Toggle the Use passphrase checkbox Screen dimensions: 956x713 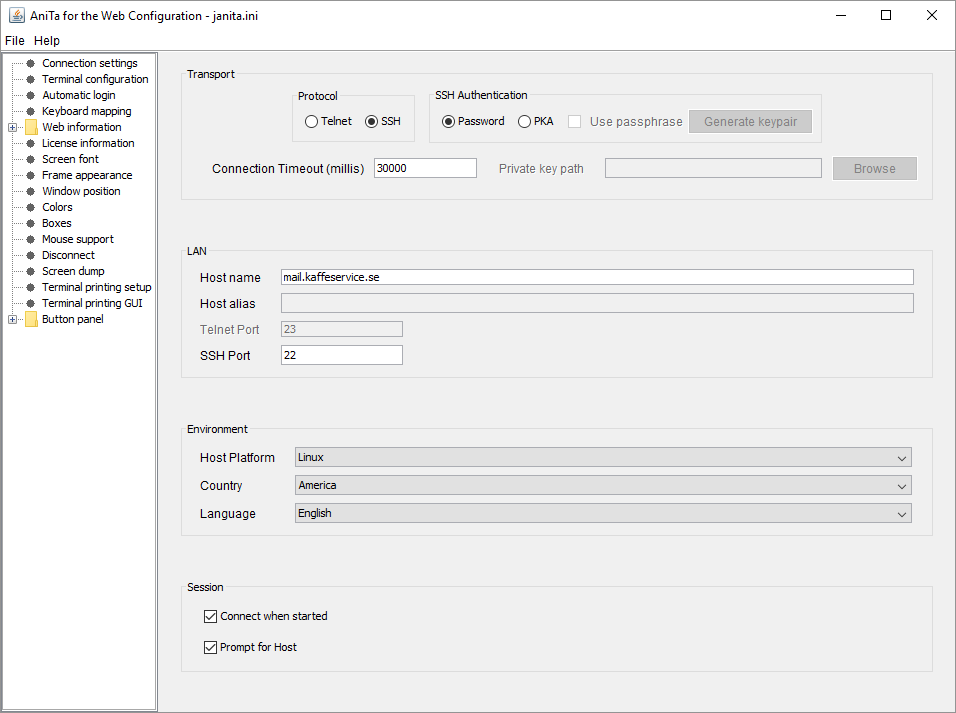574,121
